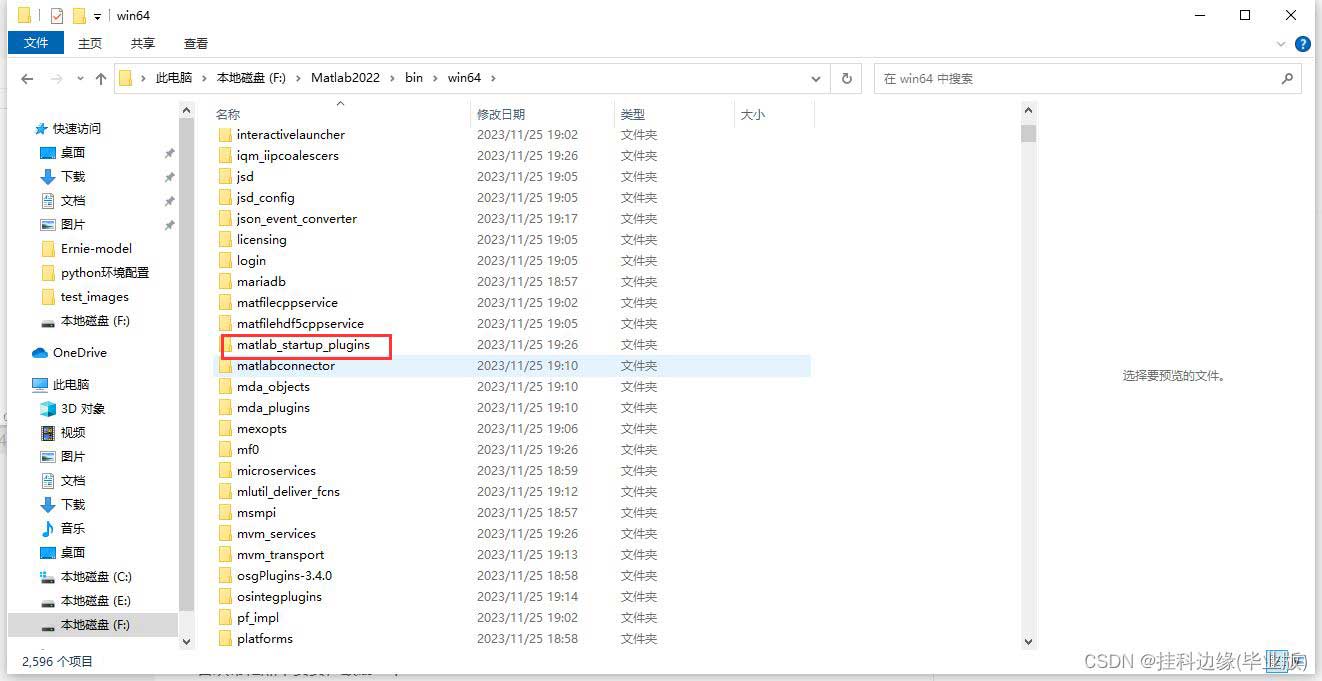Click Matlab2022 in the address breadcrumb
Screen dimensions: 1322x681
pyautogui.click(x=345, y=78)
